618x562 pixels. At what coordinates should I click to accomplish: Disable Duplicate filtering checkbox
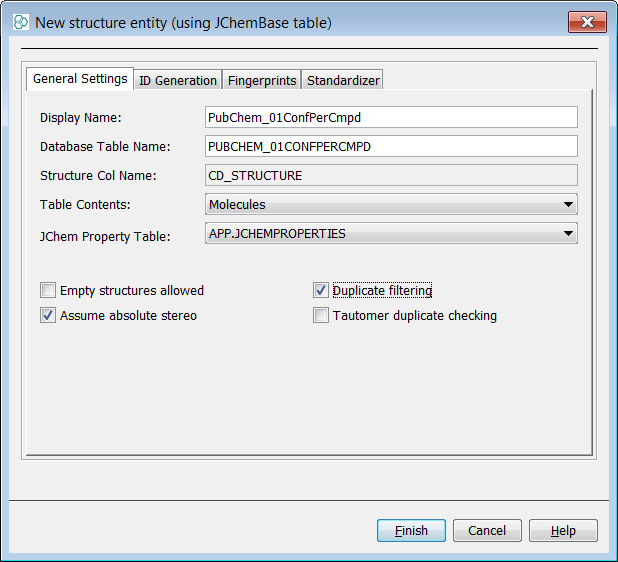[321, 291]
